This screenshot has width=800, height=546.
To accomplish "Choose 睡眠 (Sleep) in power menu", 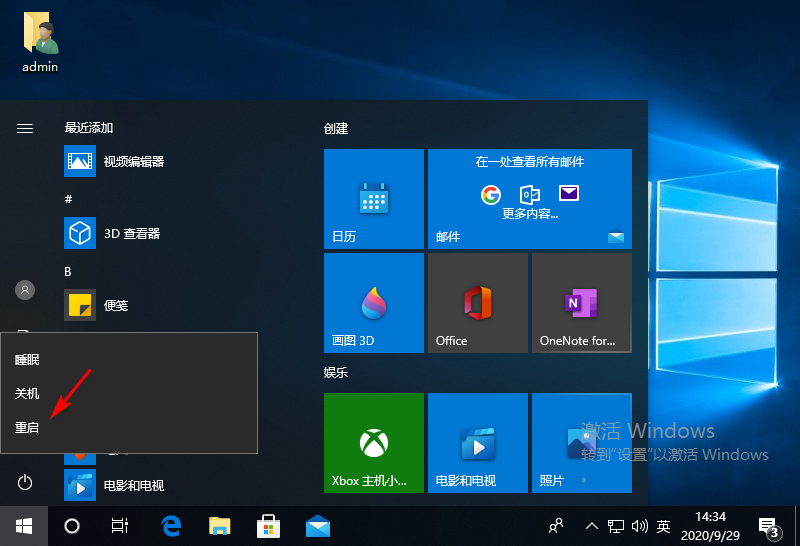I will click(28, 359).
